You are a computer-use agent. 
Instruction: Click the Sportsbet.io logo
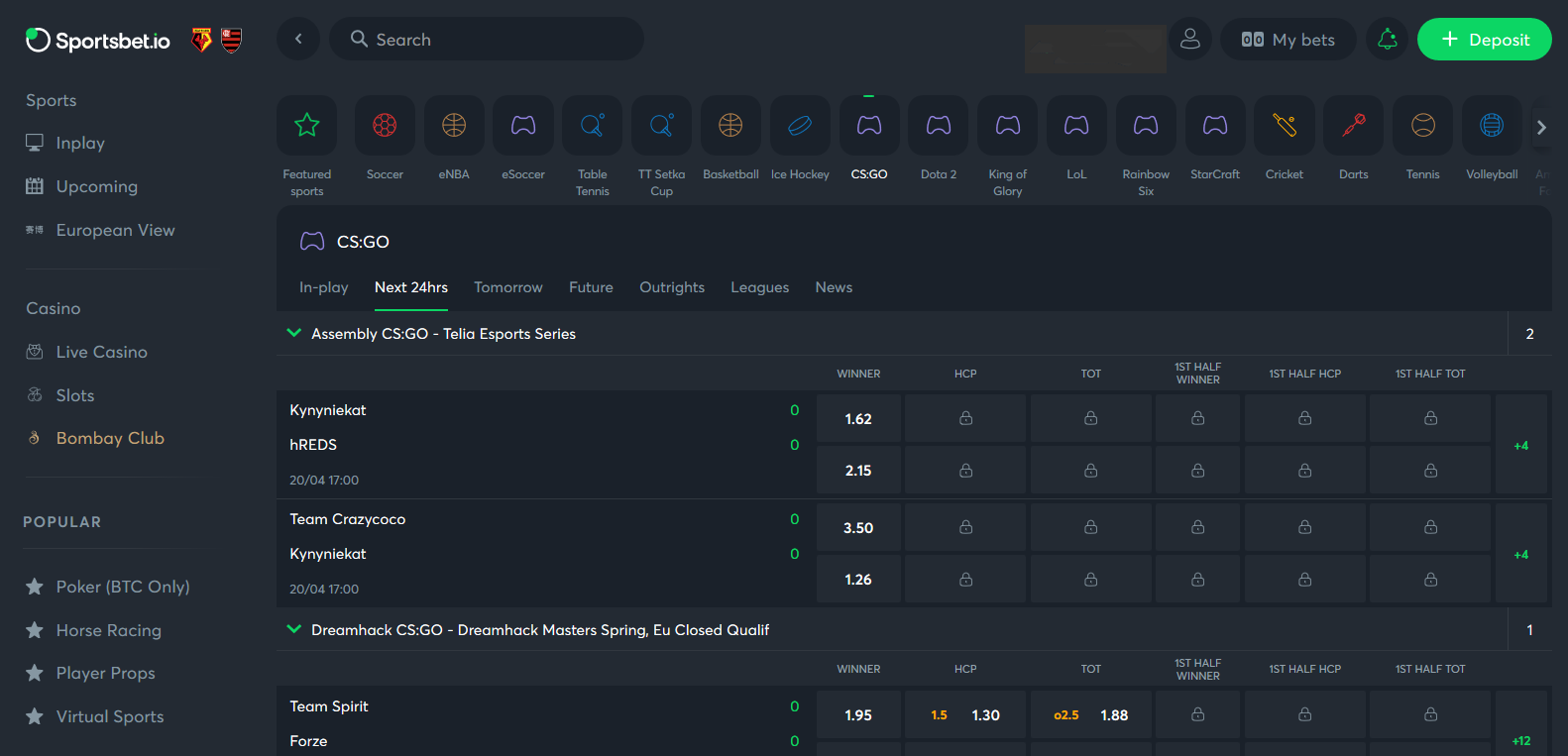[98, 41]
